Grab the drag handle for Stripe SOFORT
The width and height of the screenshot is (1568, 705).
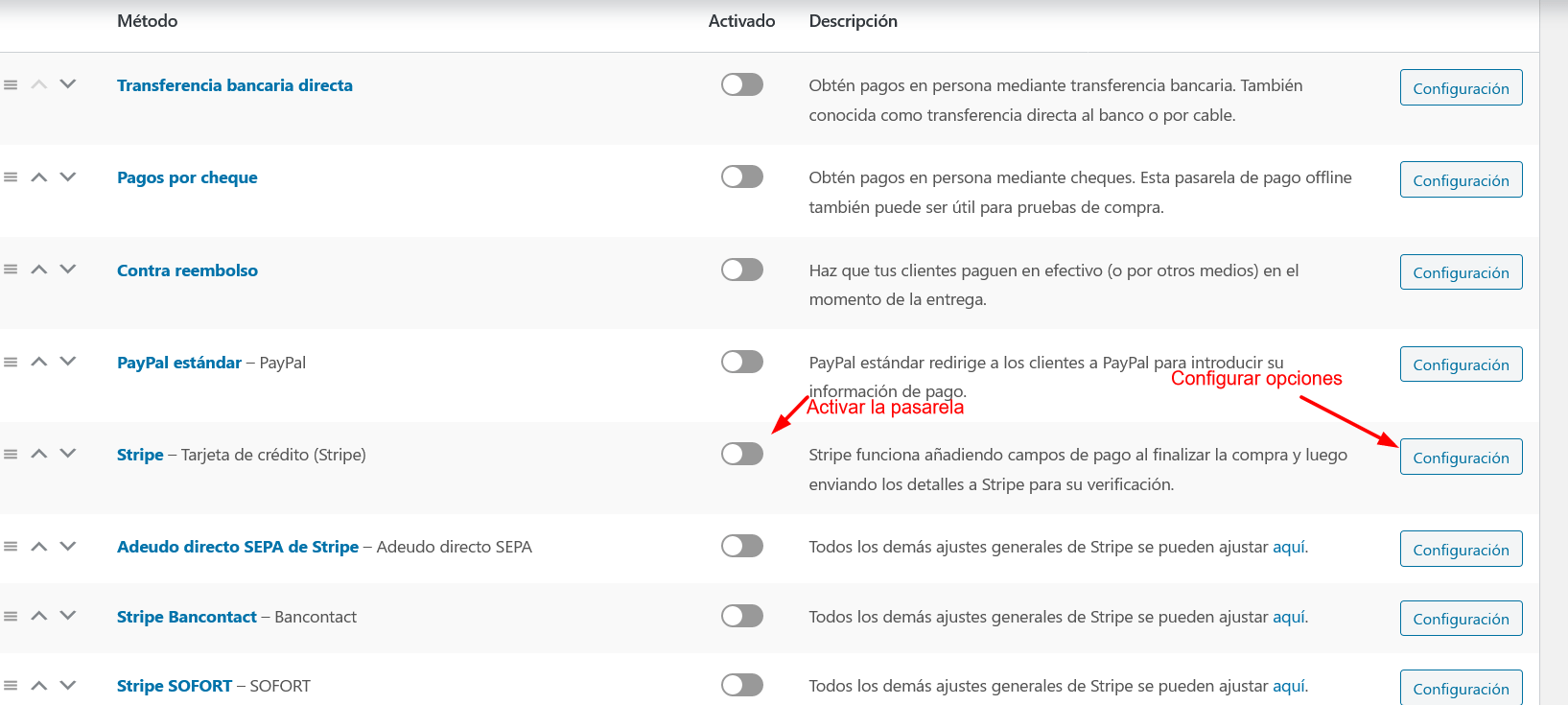click(11, 685)
